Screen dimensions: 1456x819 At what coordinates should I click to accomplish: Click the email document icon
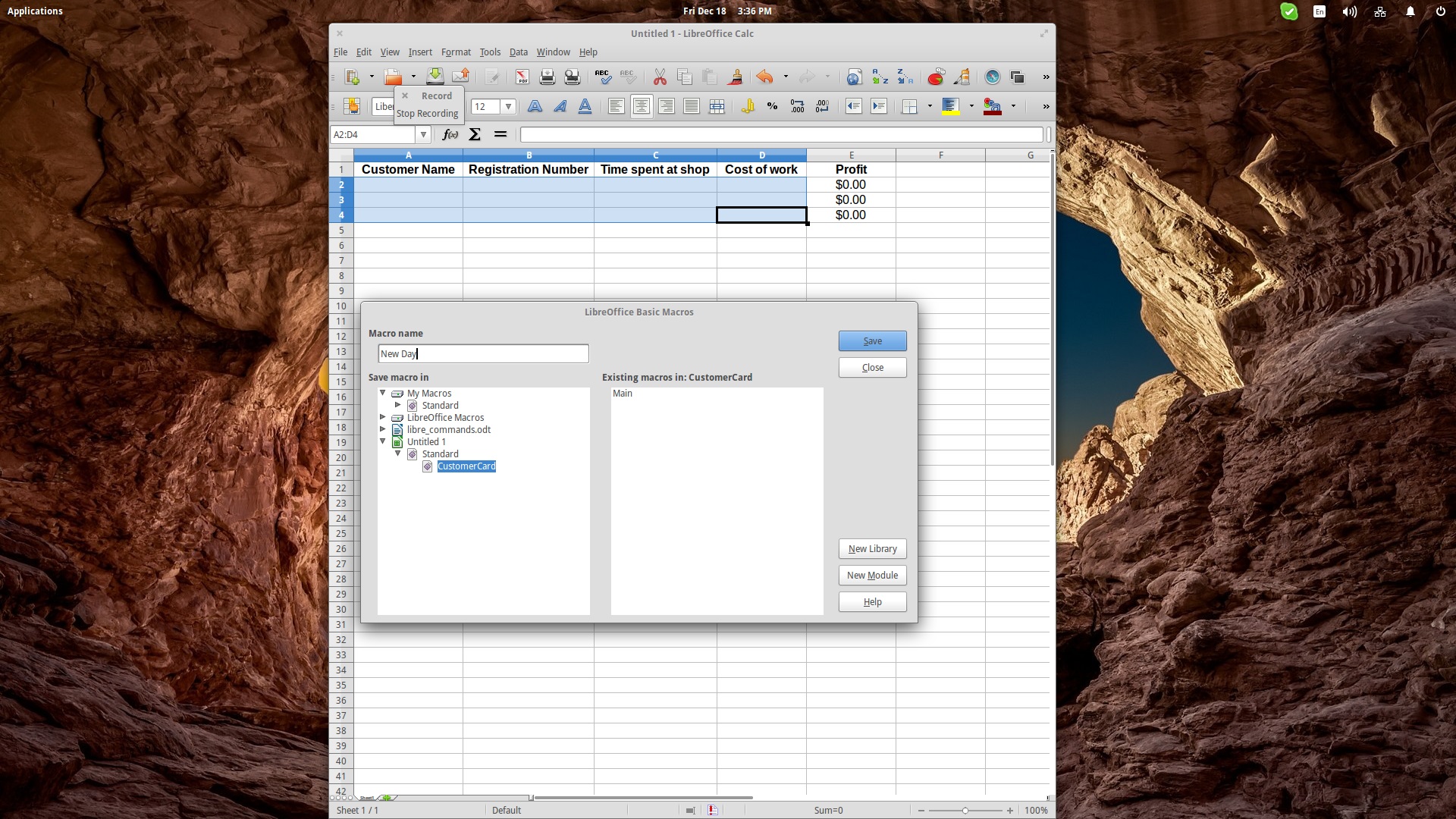460,77
